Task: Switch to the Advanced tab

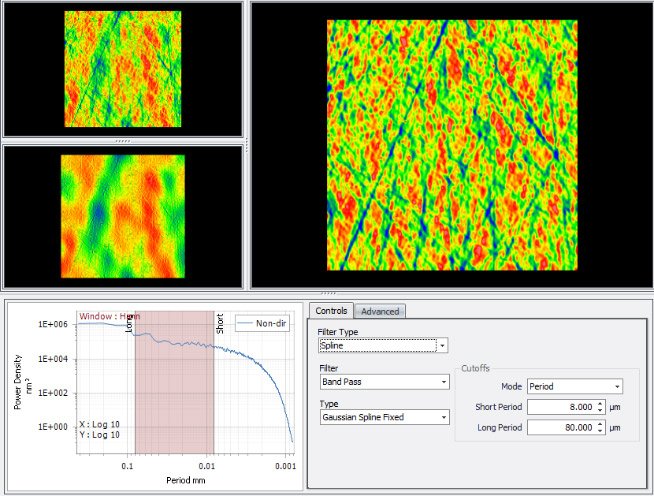Action: (379, 311)
